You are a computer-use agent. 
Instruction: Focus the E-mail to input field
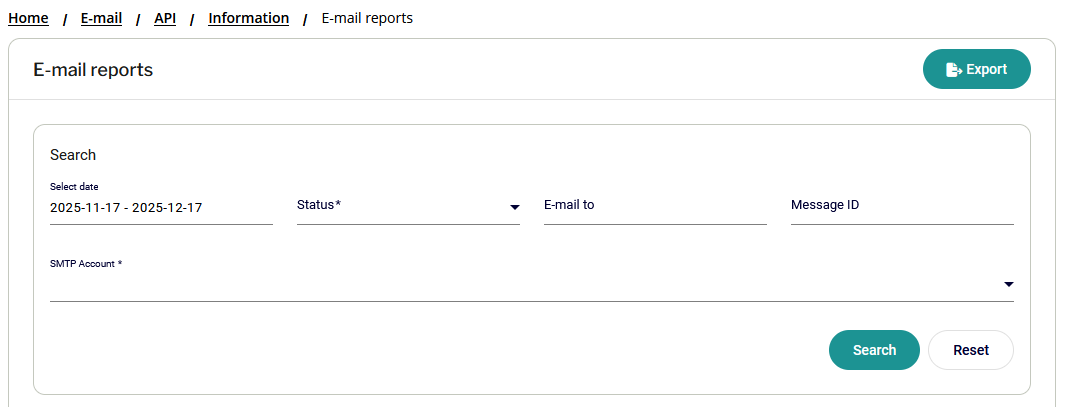coord(655,206)
